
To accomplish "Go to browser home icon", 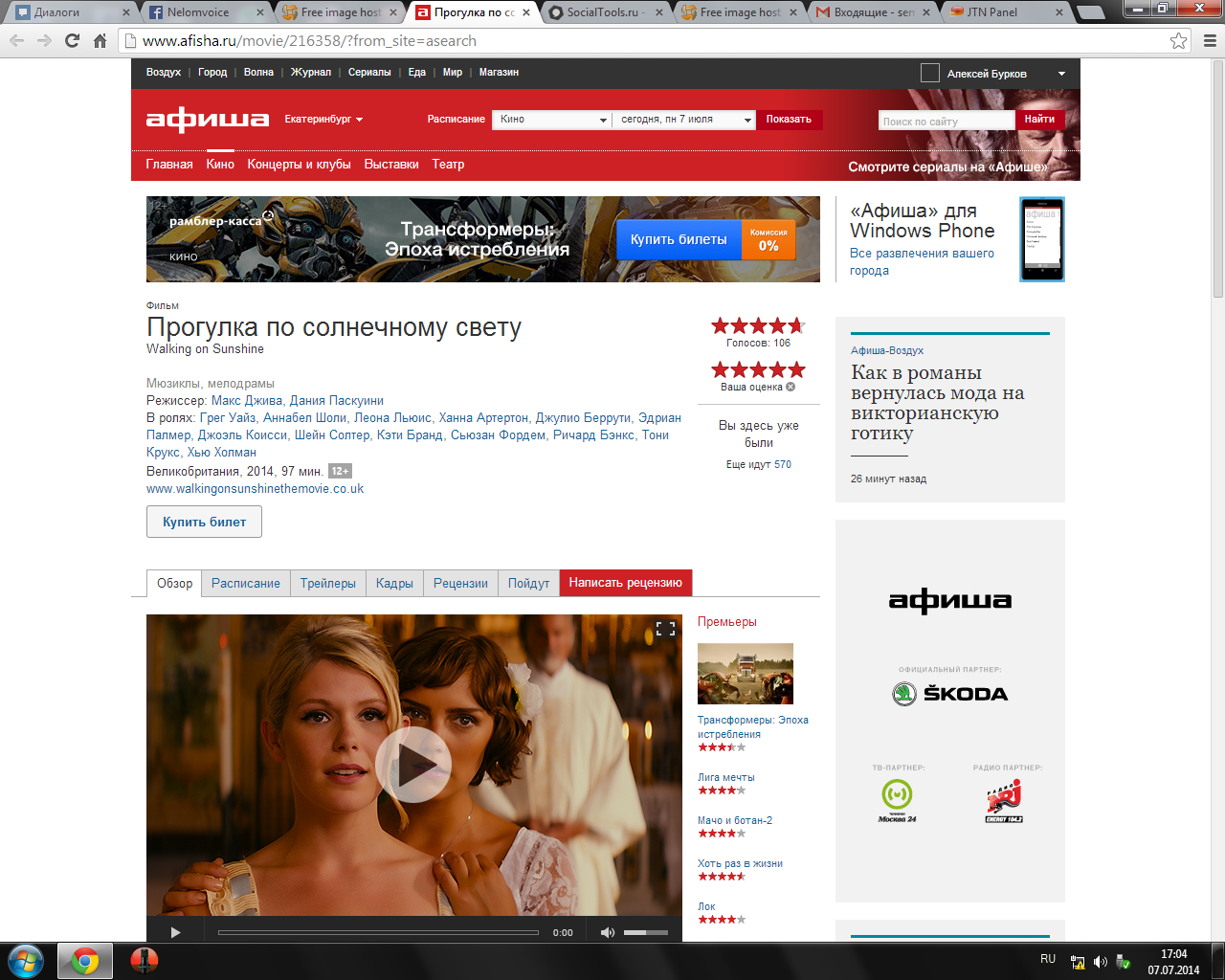I will pos(100,41).
